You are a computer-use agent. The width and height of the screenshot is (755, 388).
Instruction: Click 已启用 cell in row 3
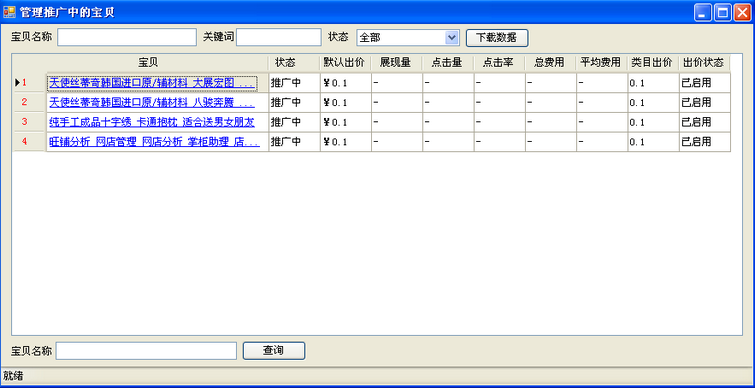(x=705, y=122)
